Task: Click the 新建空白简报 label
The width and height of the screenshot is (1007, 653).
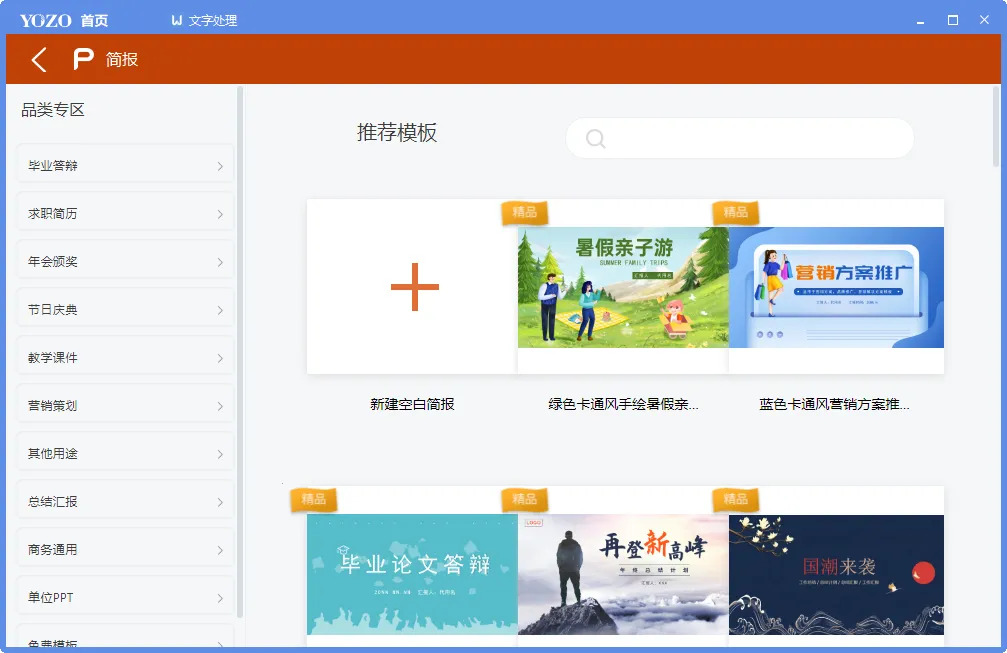Action: click(x=412, y=404)
